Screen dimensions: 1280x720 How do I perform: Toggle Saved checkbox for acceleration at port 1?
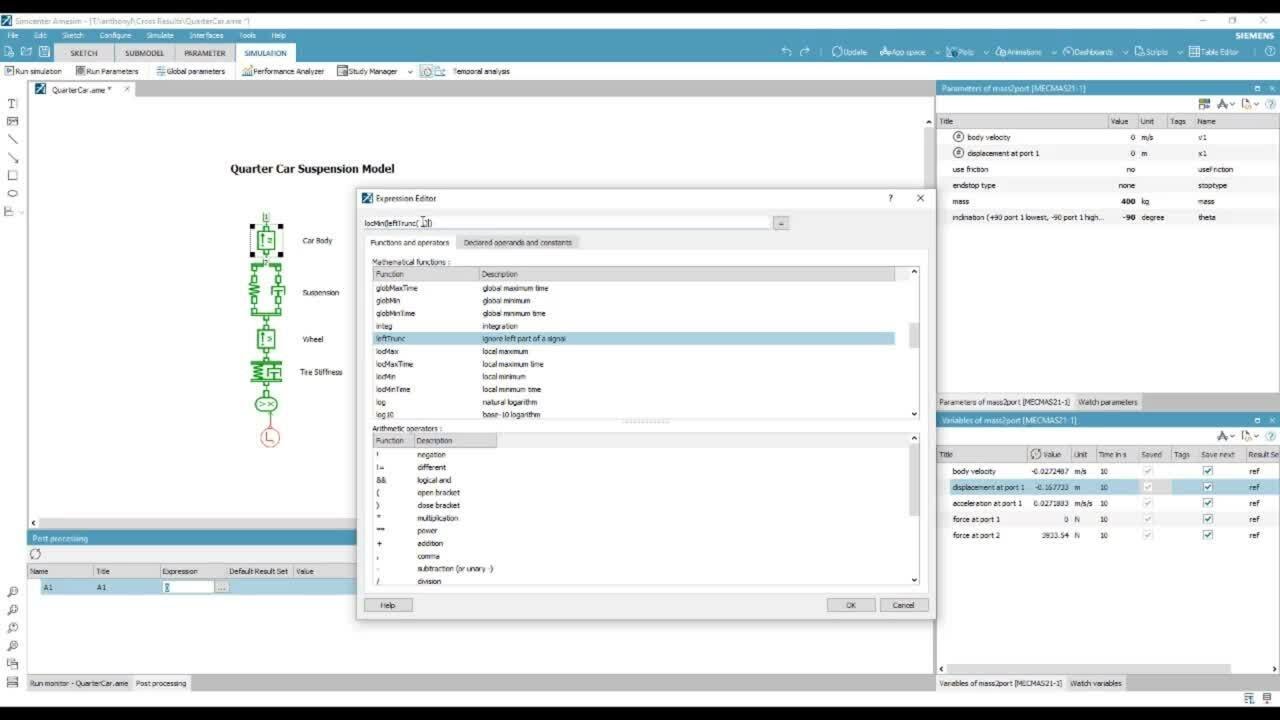[1147, 503]
